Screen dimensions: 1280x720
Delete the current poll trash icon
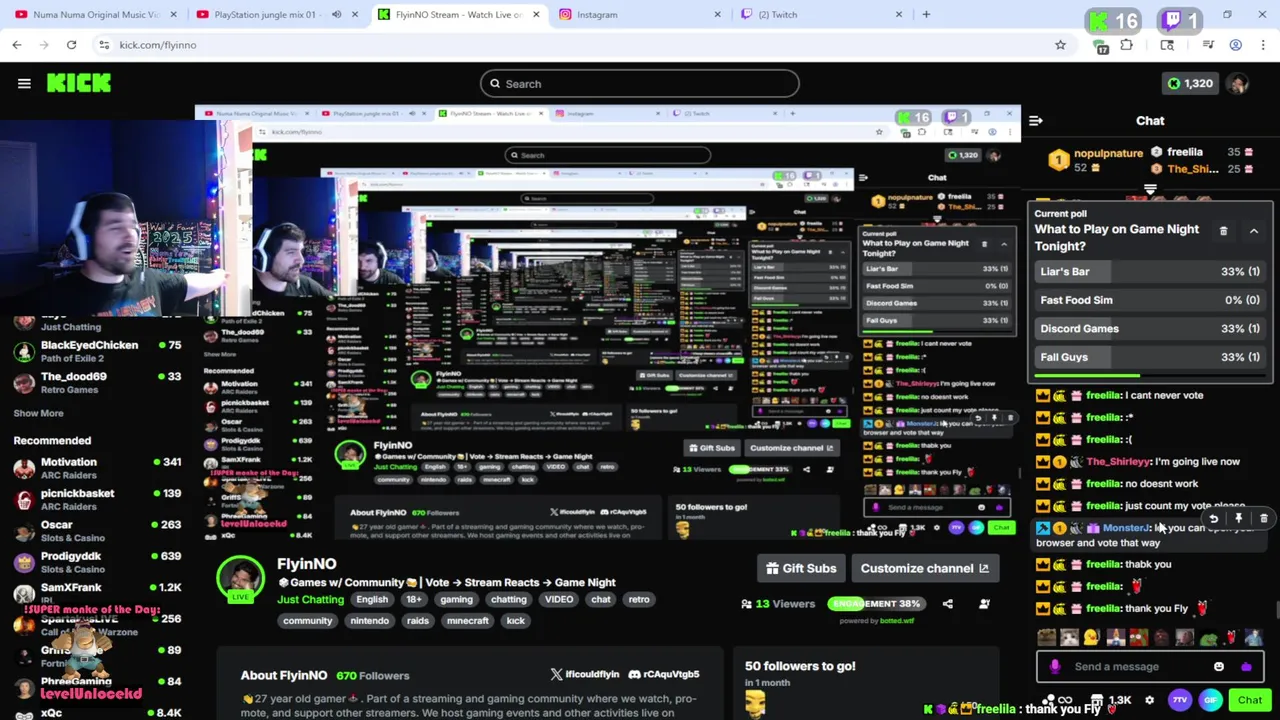[x=1223, y=231]
